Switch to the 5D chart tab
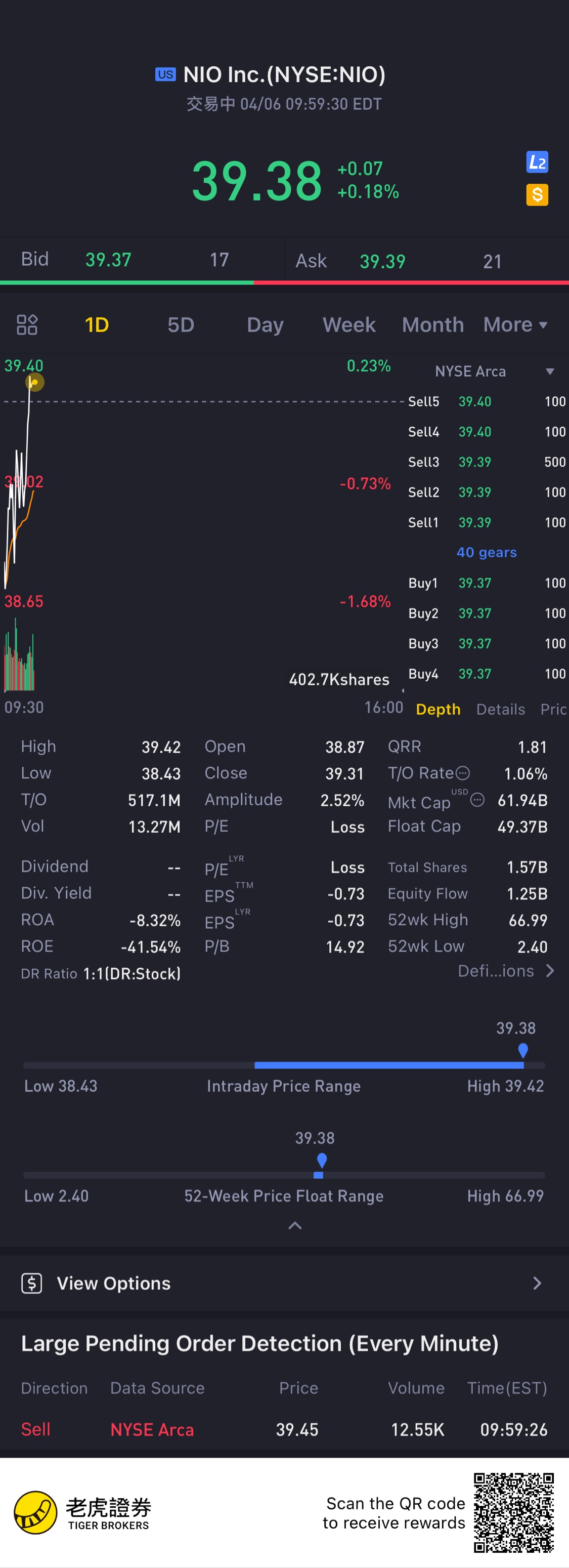This screenshot has width=569, height=1568. pyautogui.click(x=181, y=324)
